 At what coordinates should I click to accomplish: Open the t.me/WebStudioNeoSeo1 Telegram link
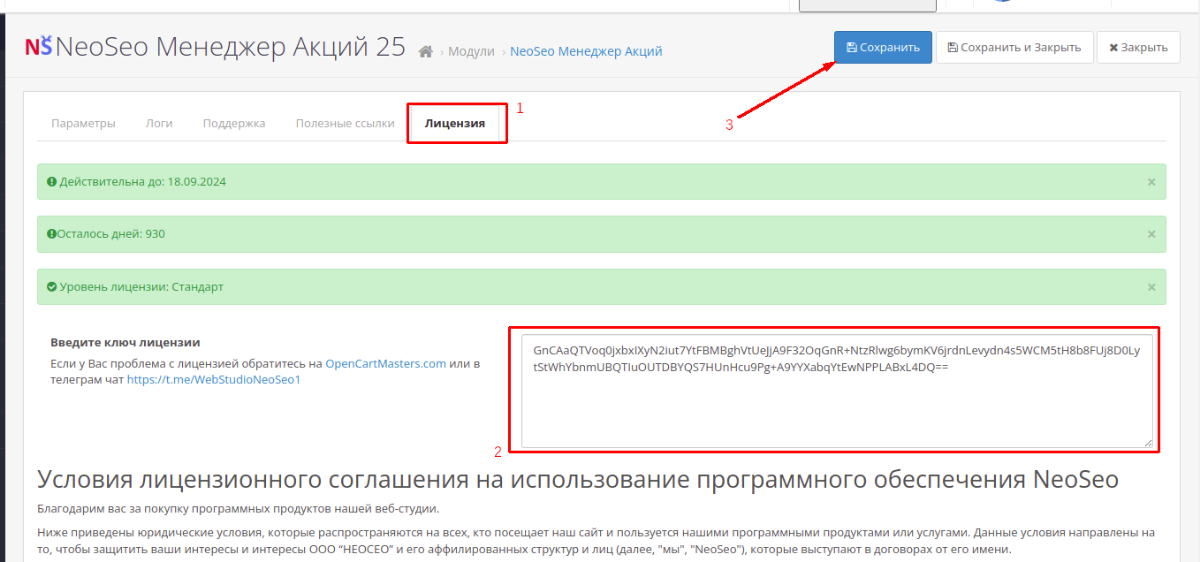click(214, 380)
